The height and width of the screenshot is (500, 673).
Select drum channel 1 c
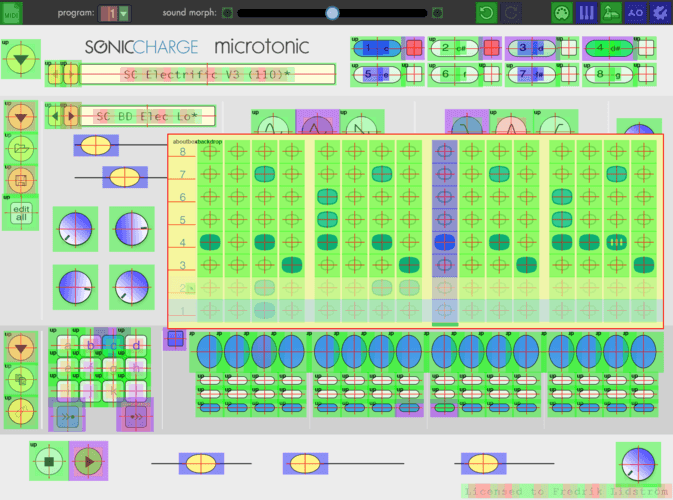376,48
